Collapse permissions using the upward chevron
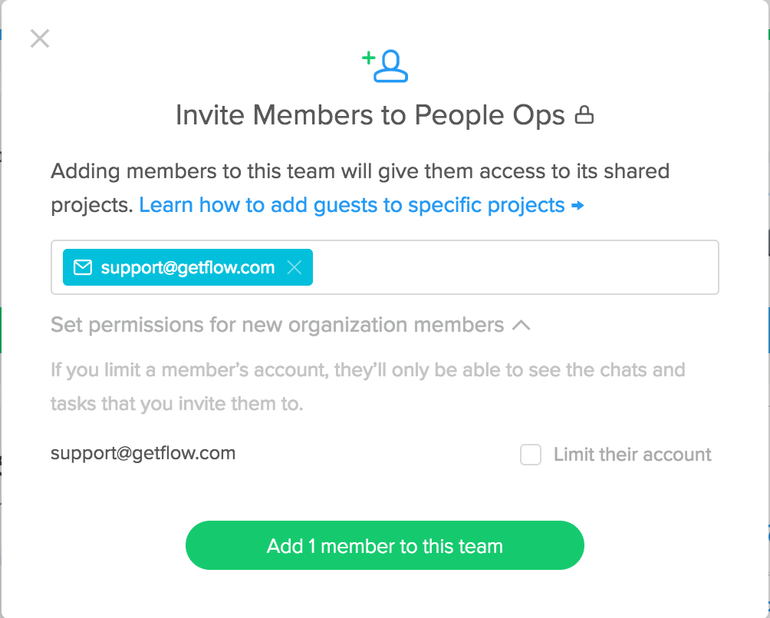770x618 pixels. (521, 325)
